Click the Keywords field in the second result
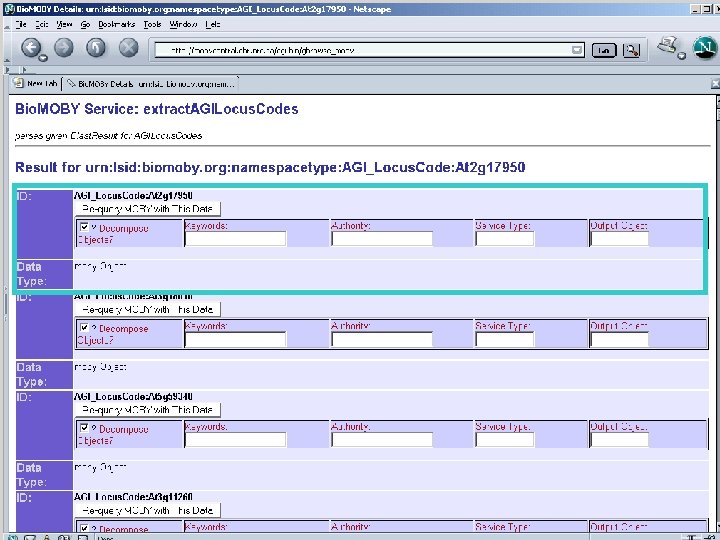Screen dimensions: 720x540 pyautogui.click(x=236, y=339)
